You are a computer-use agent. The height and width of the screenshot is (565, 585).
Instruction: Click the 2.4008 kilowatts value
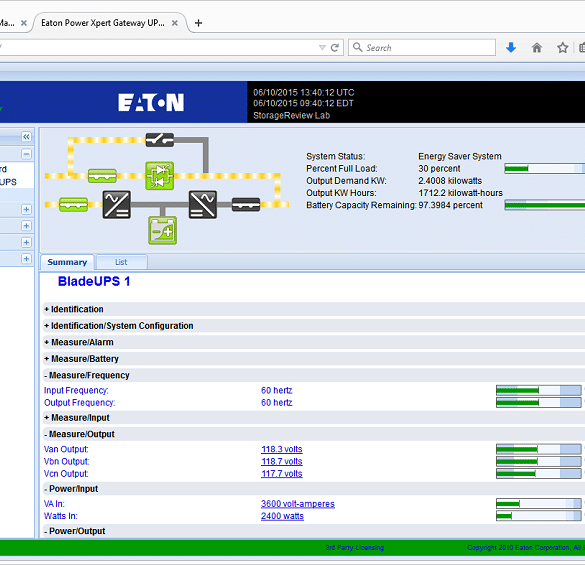[x=450, y=181]
